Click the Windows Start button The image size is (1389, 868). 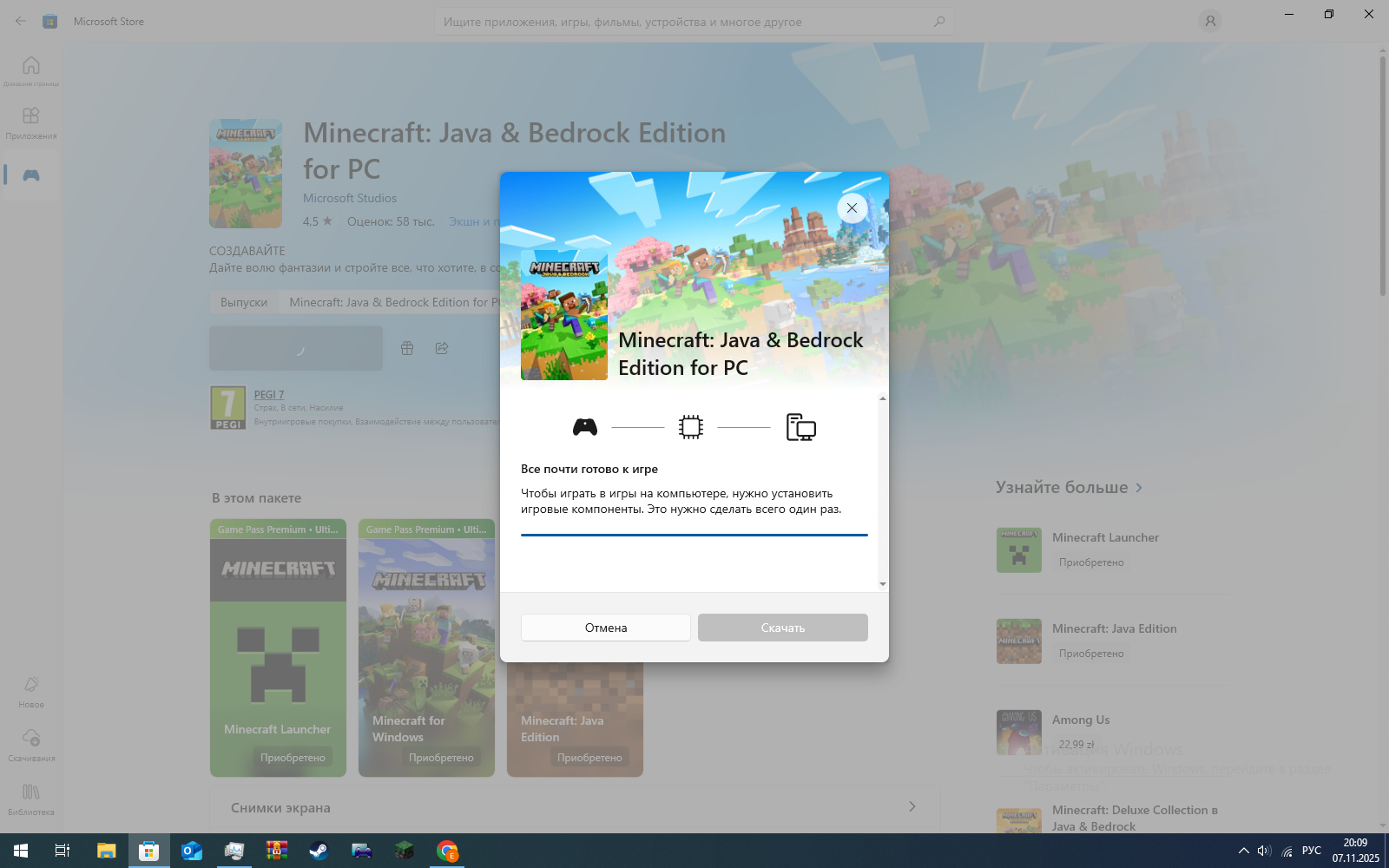click(x=21, y=851)
